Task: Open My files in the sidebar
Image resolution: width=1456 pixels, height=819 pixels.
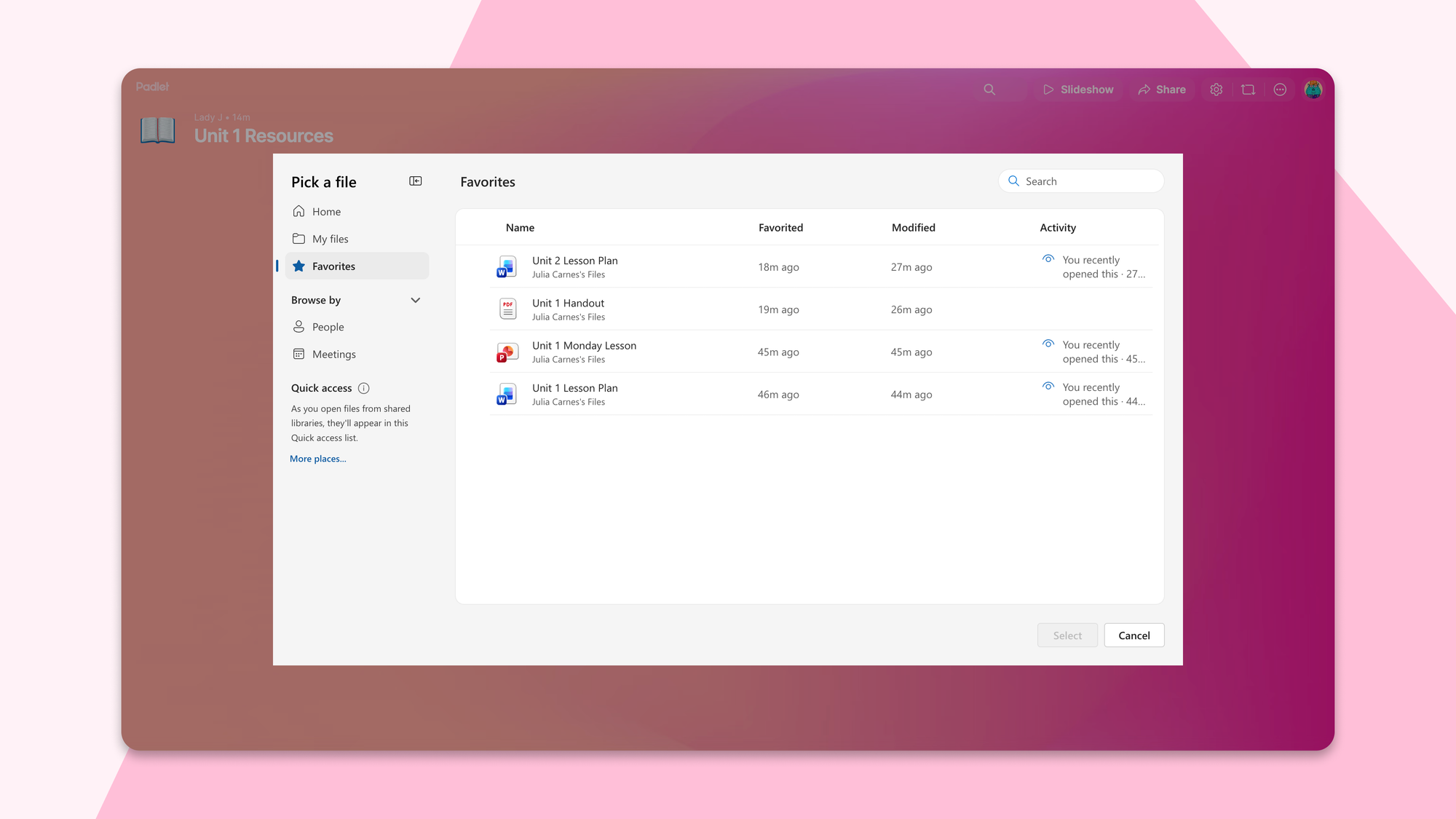Action: (x=330, y=238)
